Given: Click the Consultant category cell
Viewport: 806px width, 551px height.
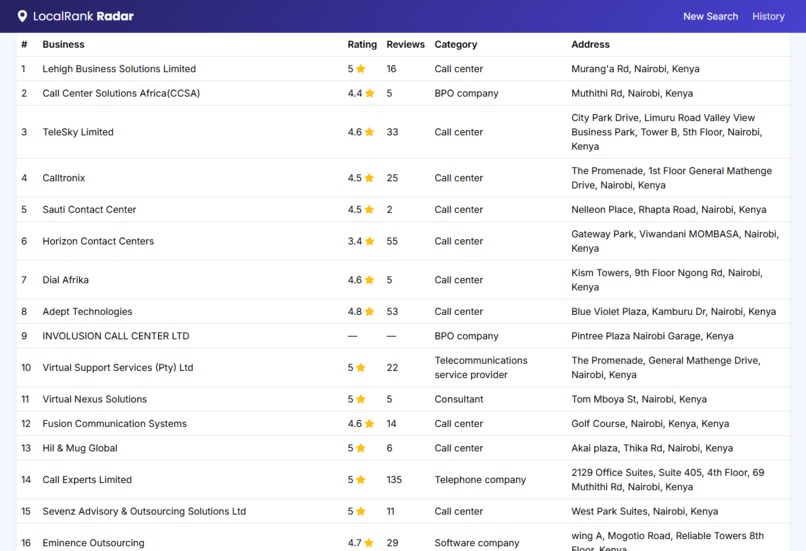Looking at the screenshot, I should tap(459, 399).
